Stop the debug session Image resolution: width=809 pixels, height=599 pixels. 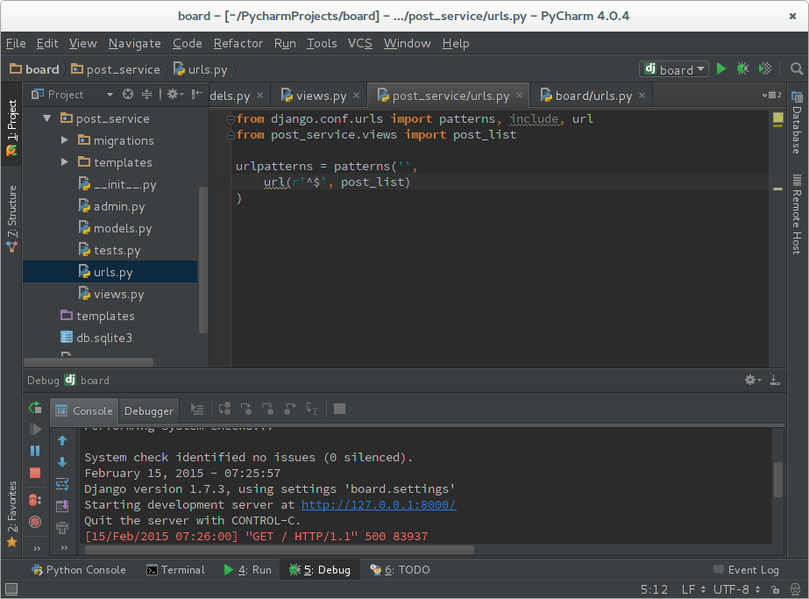(x=35, y=473)
